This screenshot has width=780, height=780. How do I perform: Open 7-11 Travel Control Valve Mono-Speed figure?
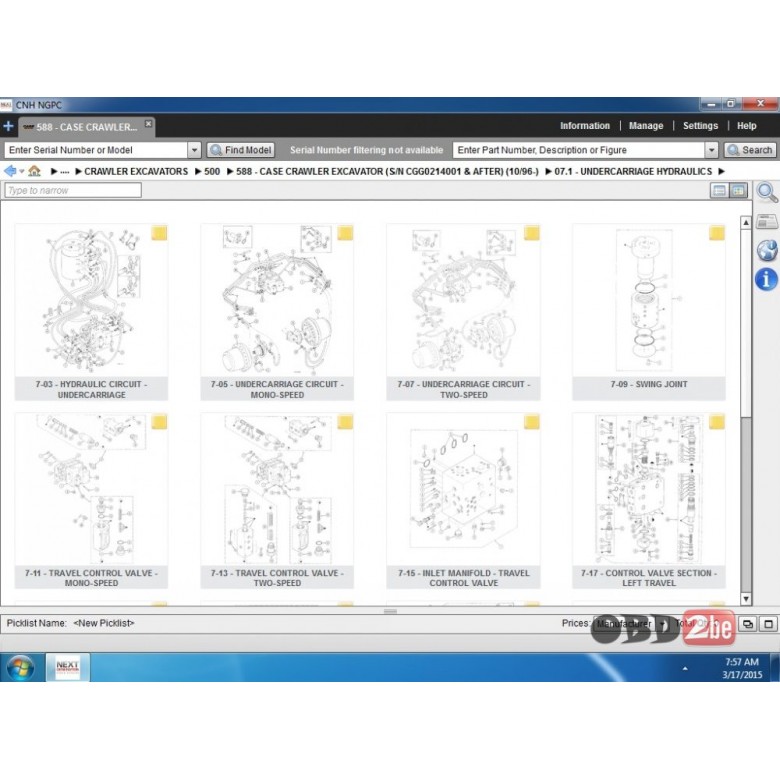click(x=92, y=500)
